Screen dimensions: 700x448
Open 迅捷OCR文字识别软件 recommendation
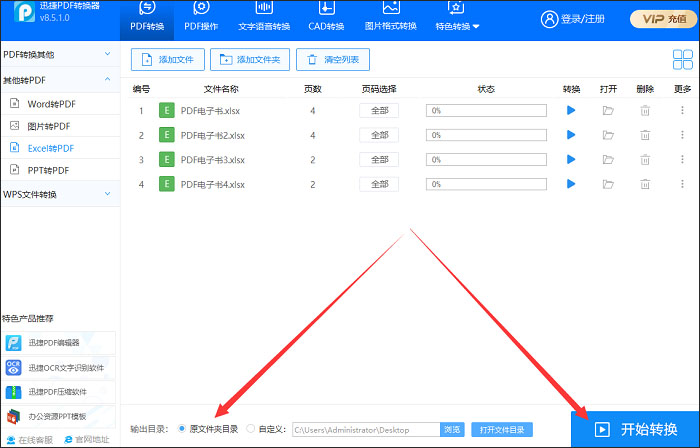click(x=58, y=368)
